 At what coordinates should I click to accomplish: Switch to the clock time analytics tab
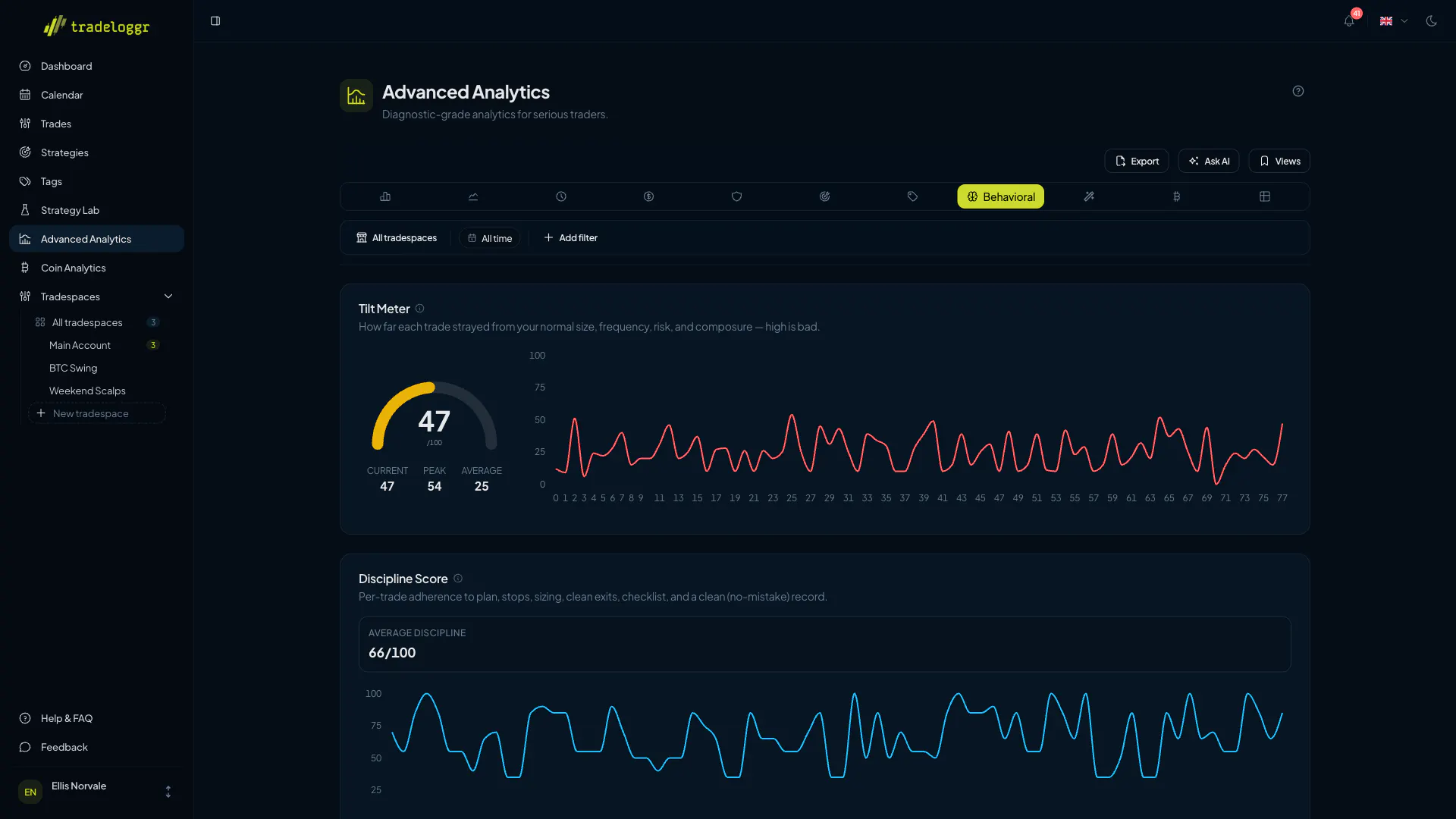tap(561, 196)
